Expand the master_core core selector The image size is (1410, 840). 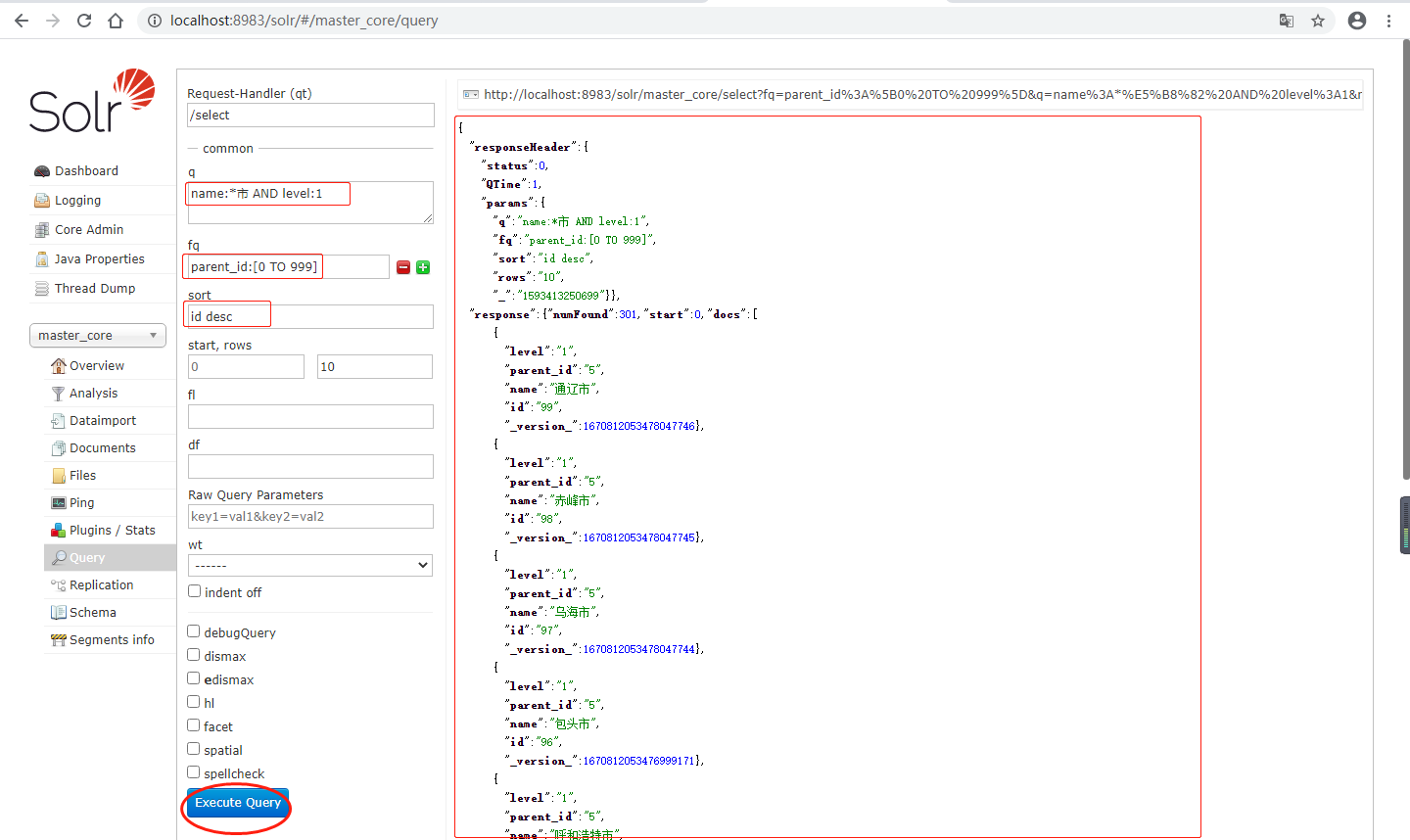click(97, 336)
